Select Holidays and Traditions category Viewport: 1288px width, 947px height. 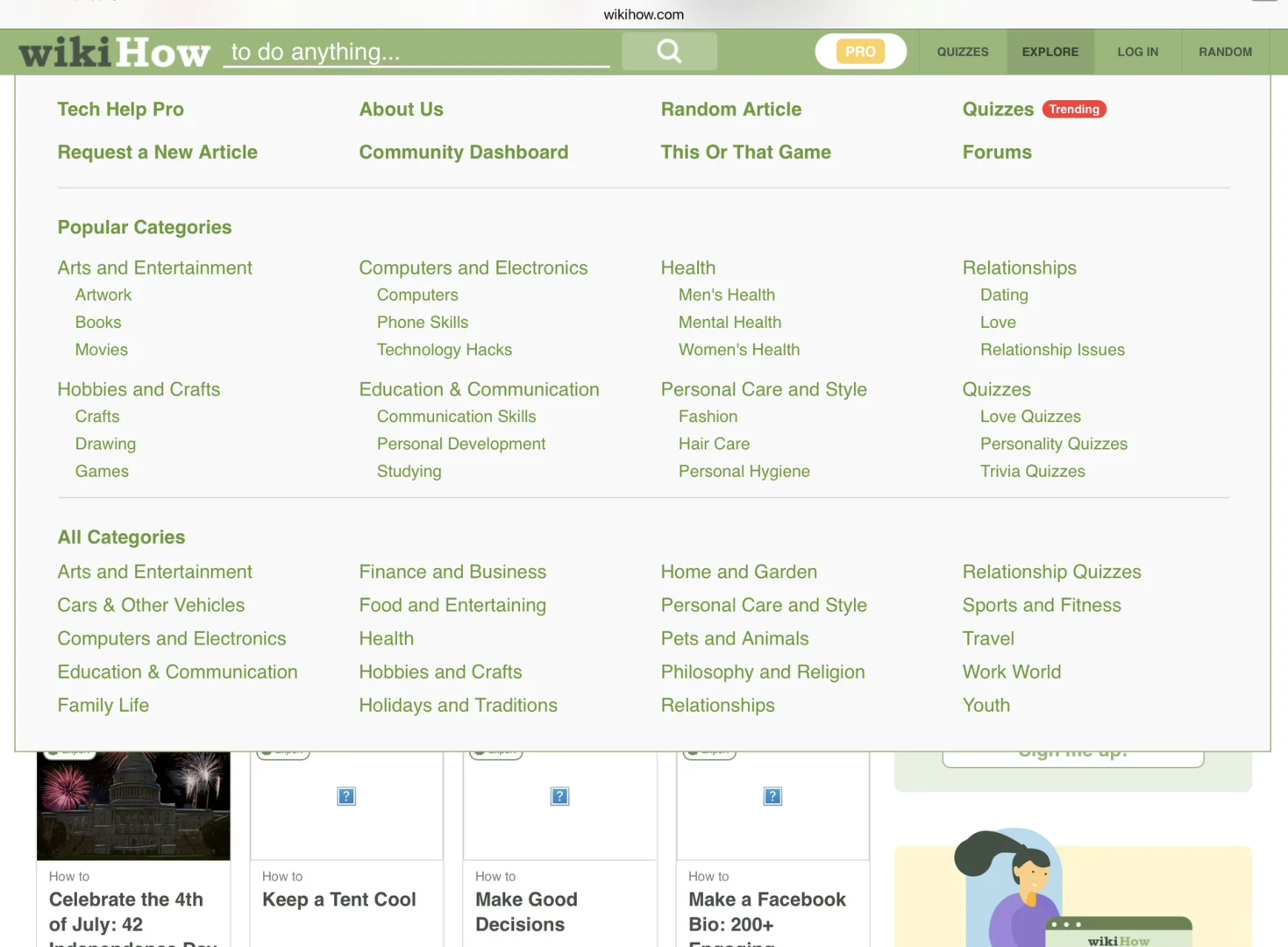coord(458,705)
